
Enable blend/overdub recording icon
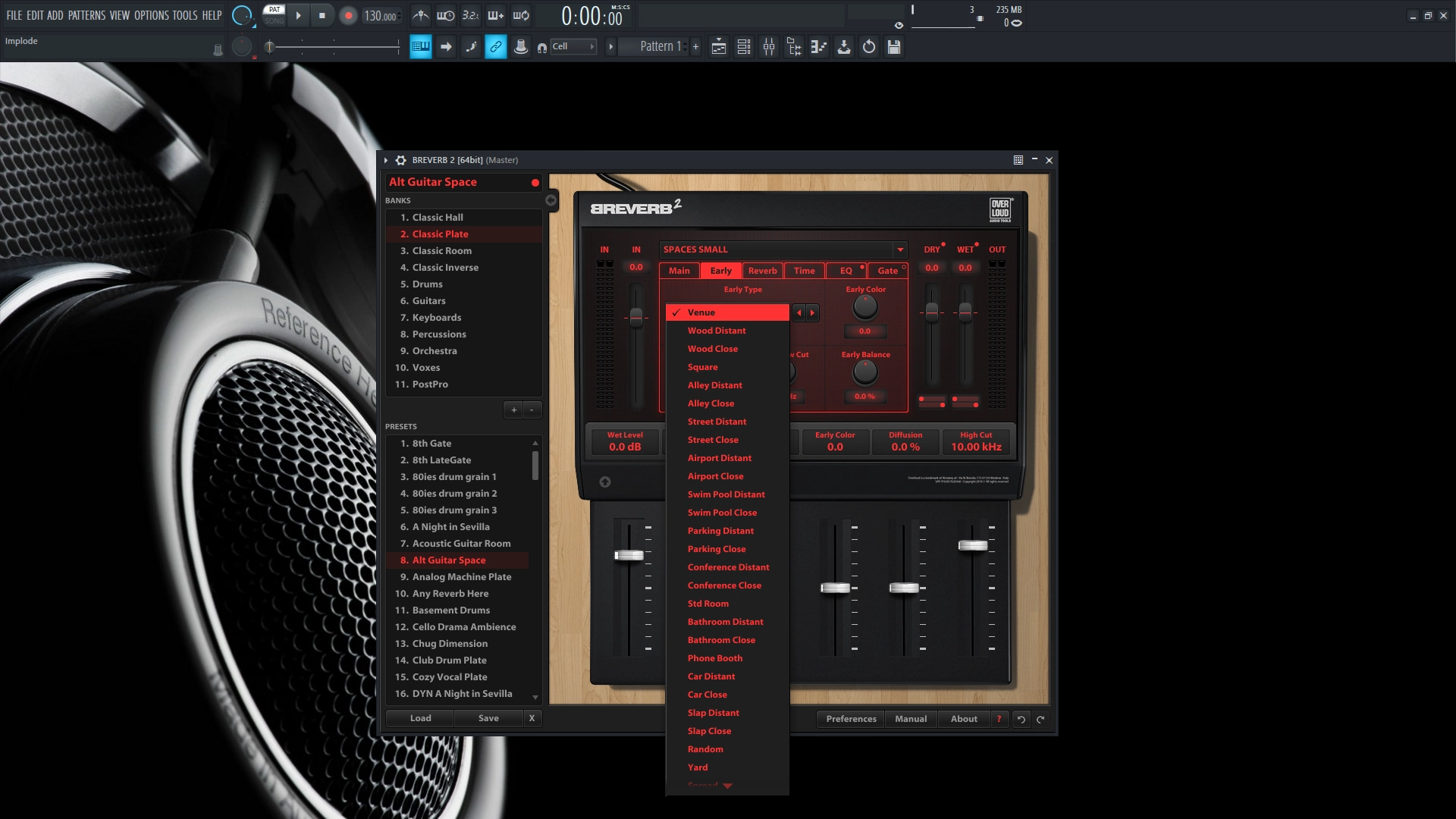[x=496, y=15]
